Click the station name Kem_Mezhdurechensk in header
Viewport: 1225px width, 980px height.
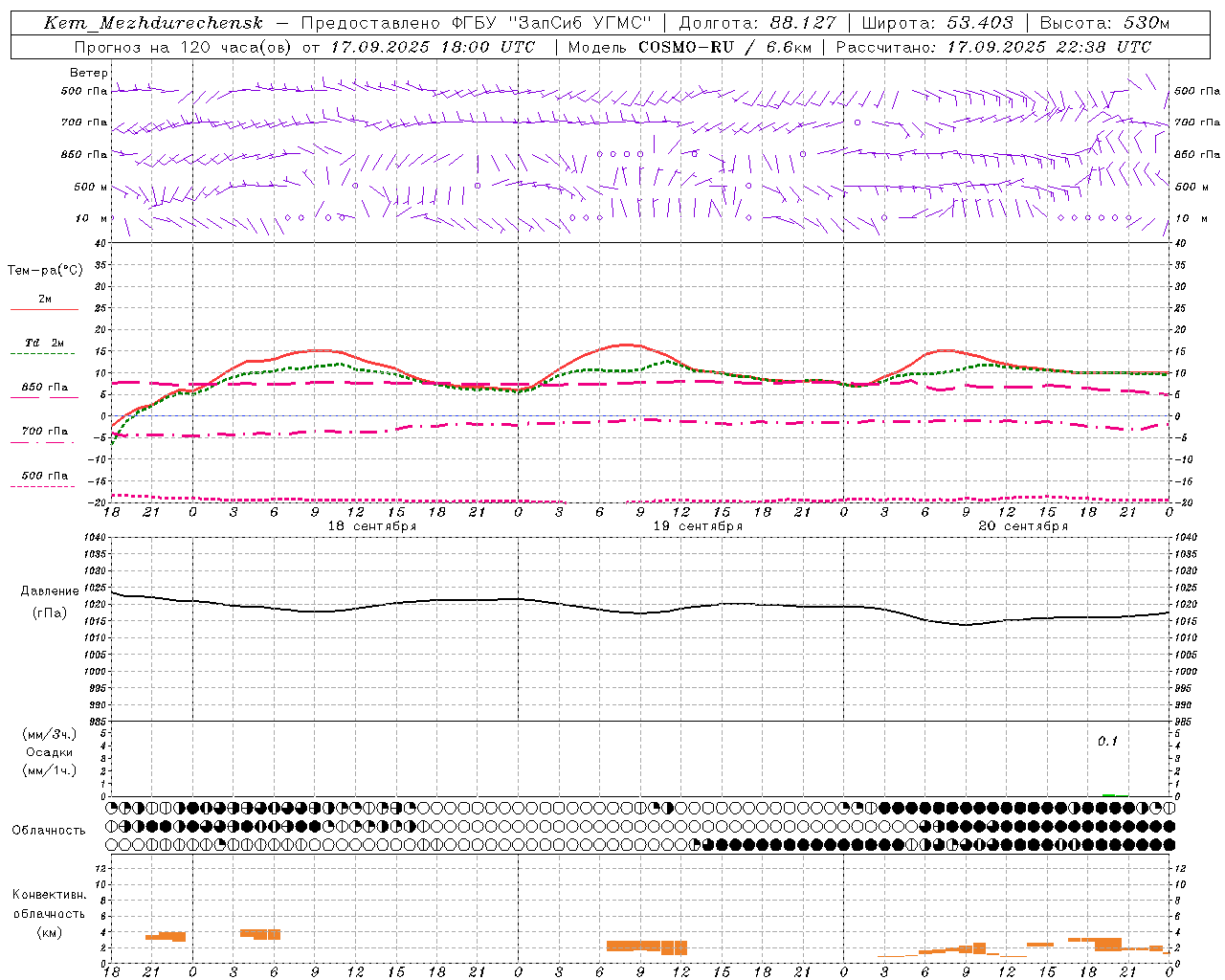[153, 23]
